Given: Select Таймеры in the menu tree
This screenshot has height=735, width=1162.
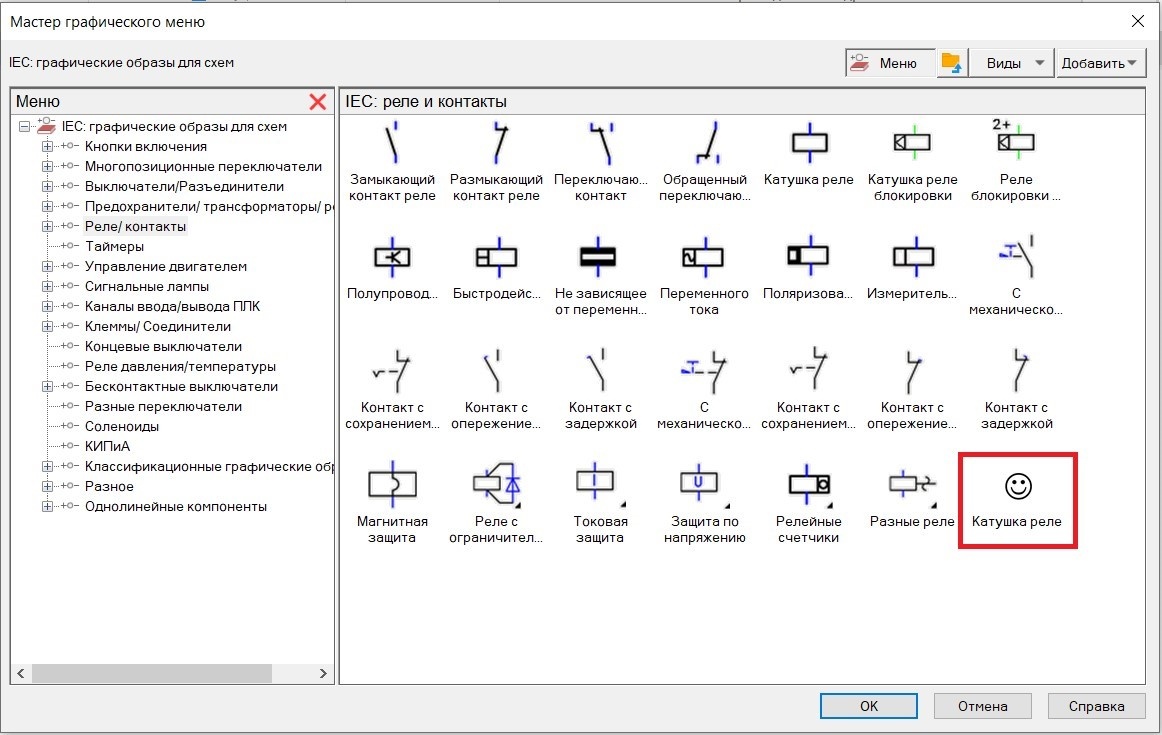Looking at the screenshot, I should (114, 247).
